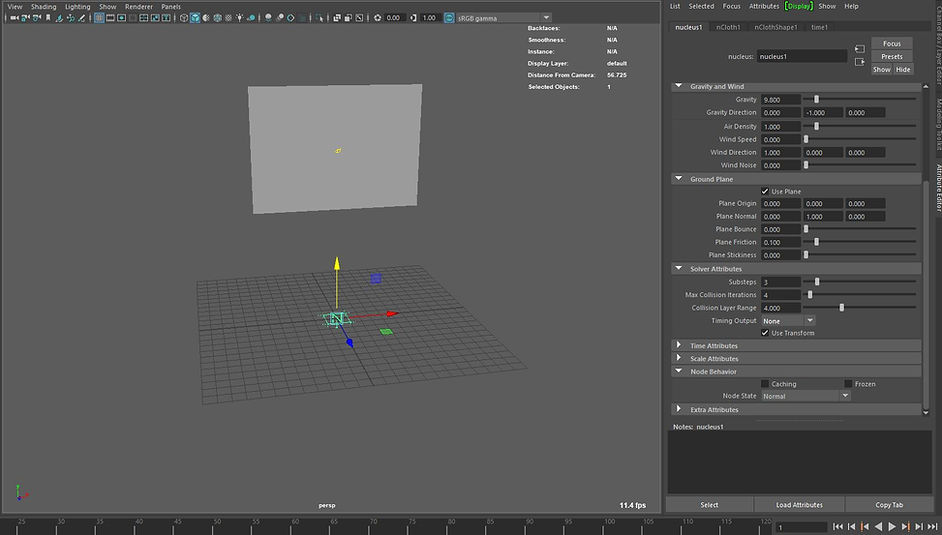The width and height of the screenshot is (942, 535).
Task: Toggle the use all lights bulb icon
Action: coord(240,18)
